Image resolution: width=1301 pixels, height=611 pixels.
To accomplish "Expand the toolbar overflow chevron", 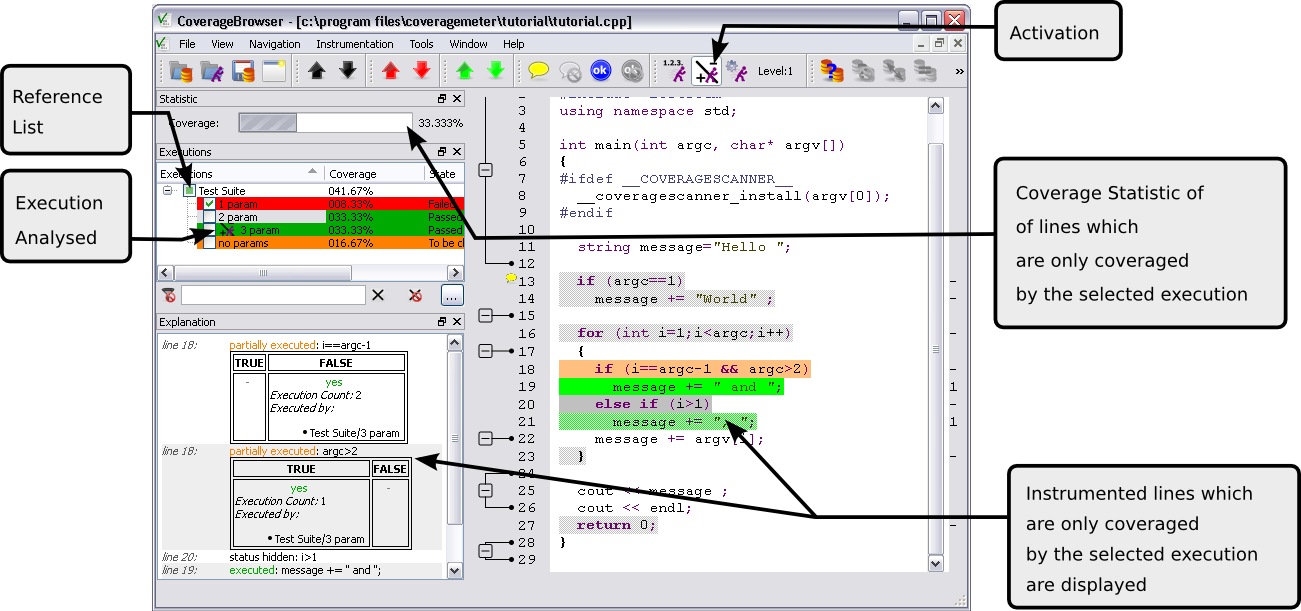I will (x=959, y=71).
